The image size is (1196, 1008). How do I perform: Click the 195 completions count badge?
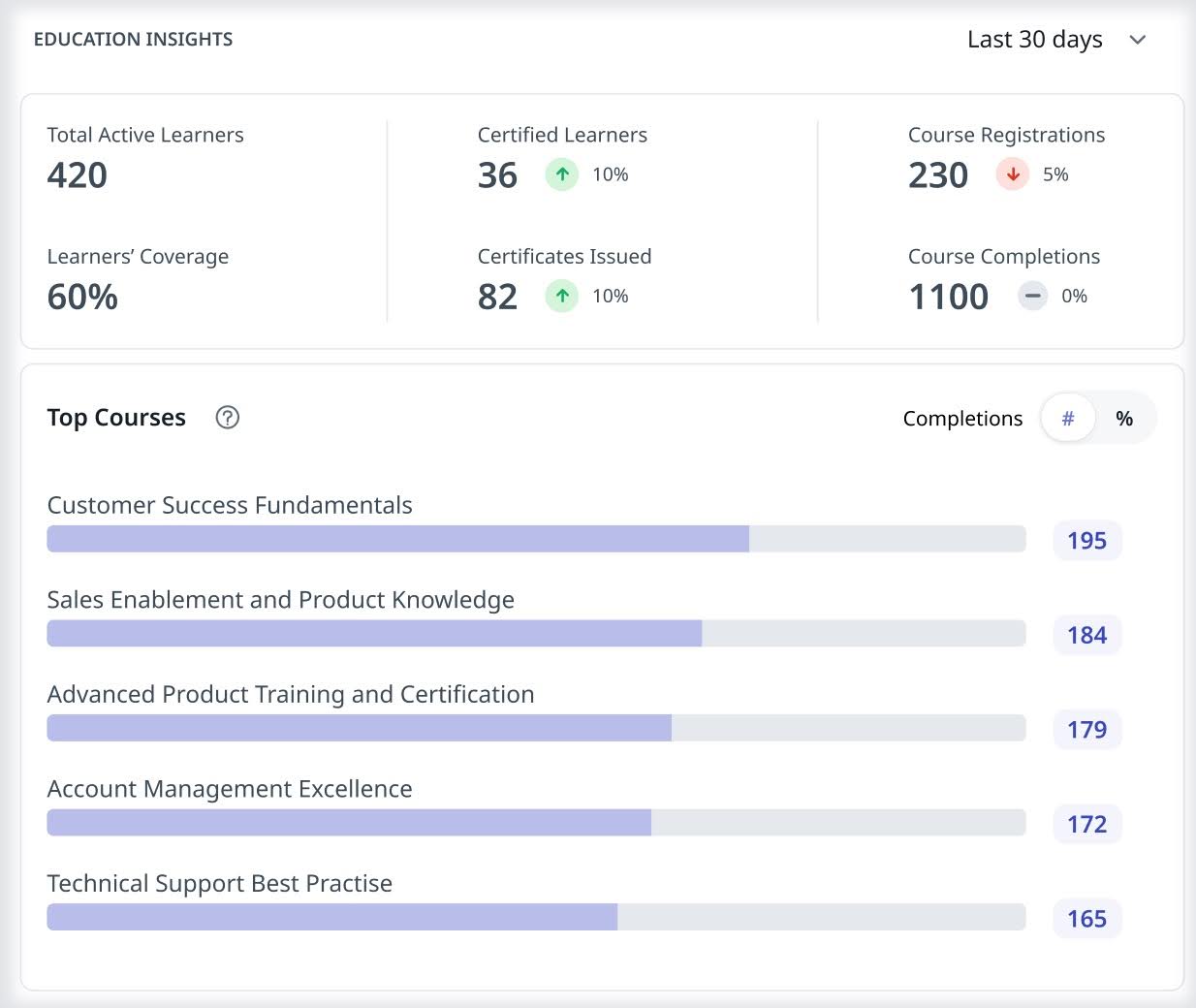pos(1086,541)
